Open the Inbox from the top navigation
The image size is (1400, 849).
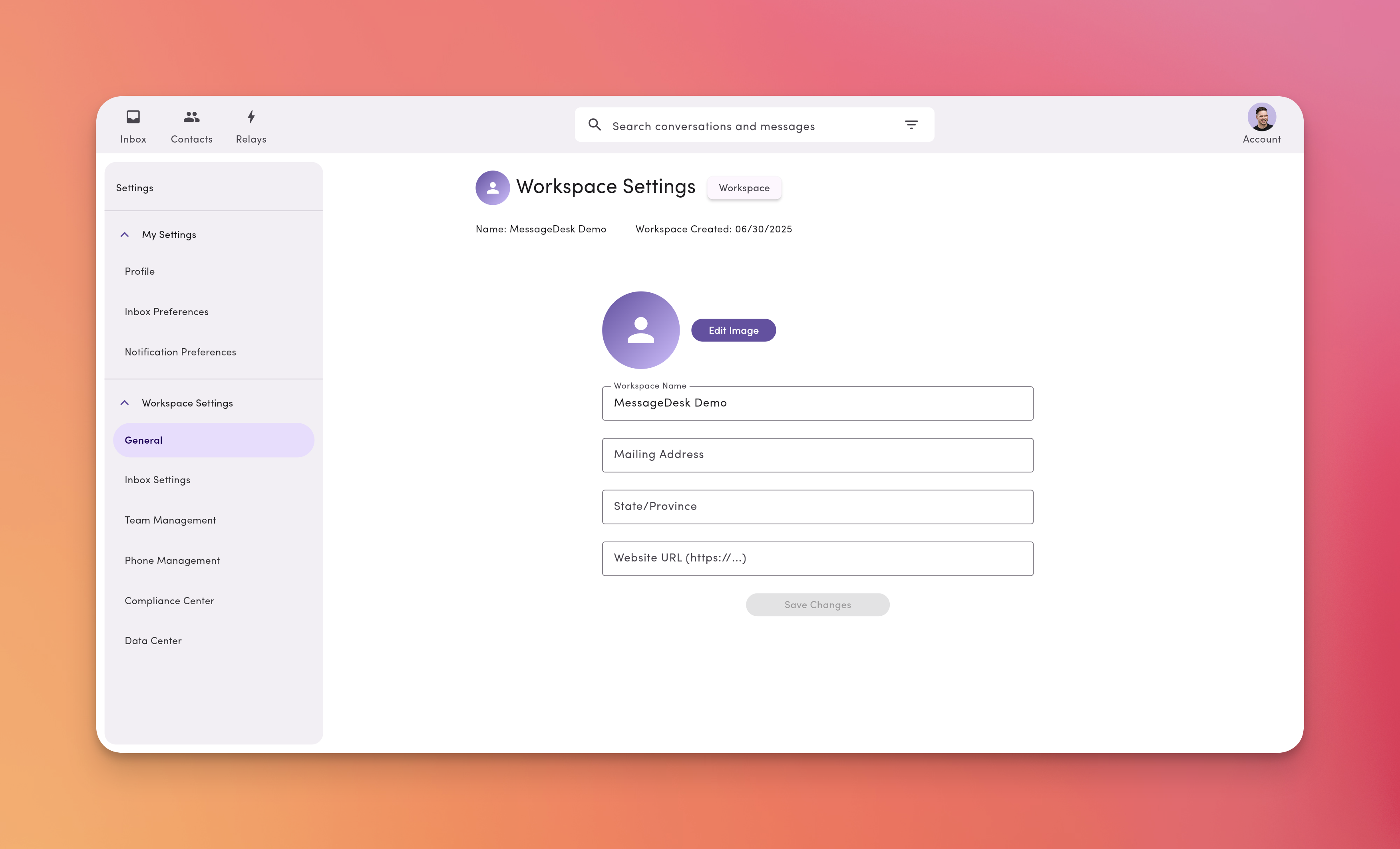point(133,124)
